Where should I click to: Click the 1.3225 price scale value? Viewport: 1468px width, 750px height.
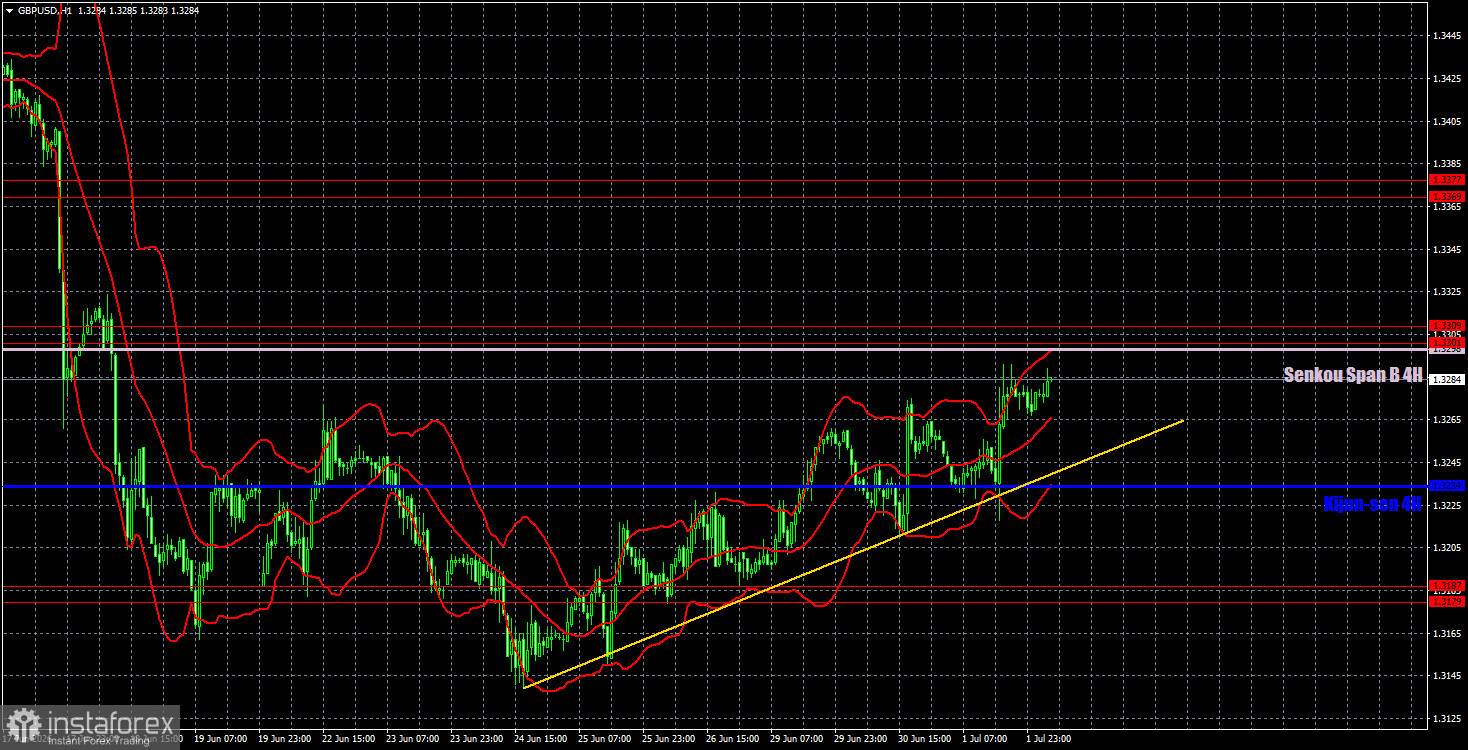(1446, 507)
